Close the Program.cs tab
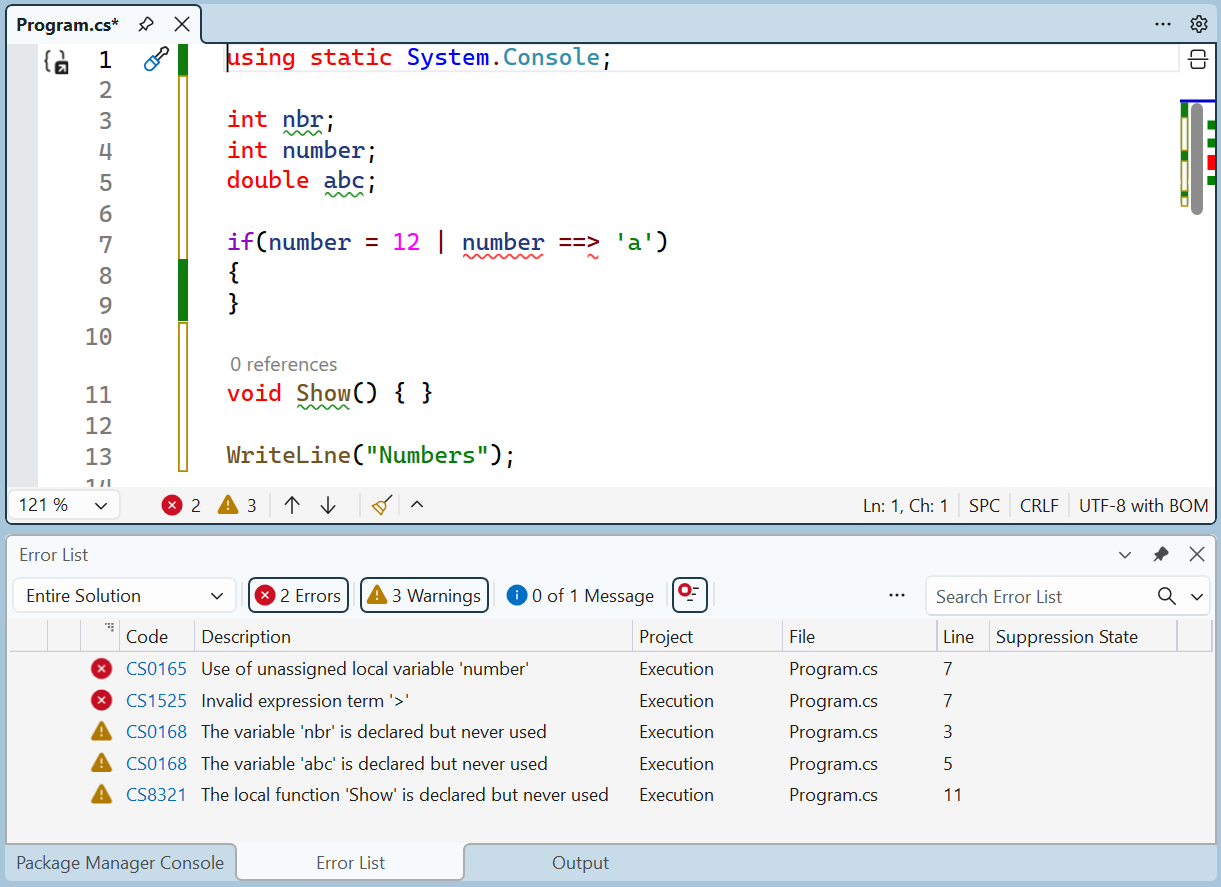Screen dimensions: 1221x887 (181, 24)
